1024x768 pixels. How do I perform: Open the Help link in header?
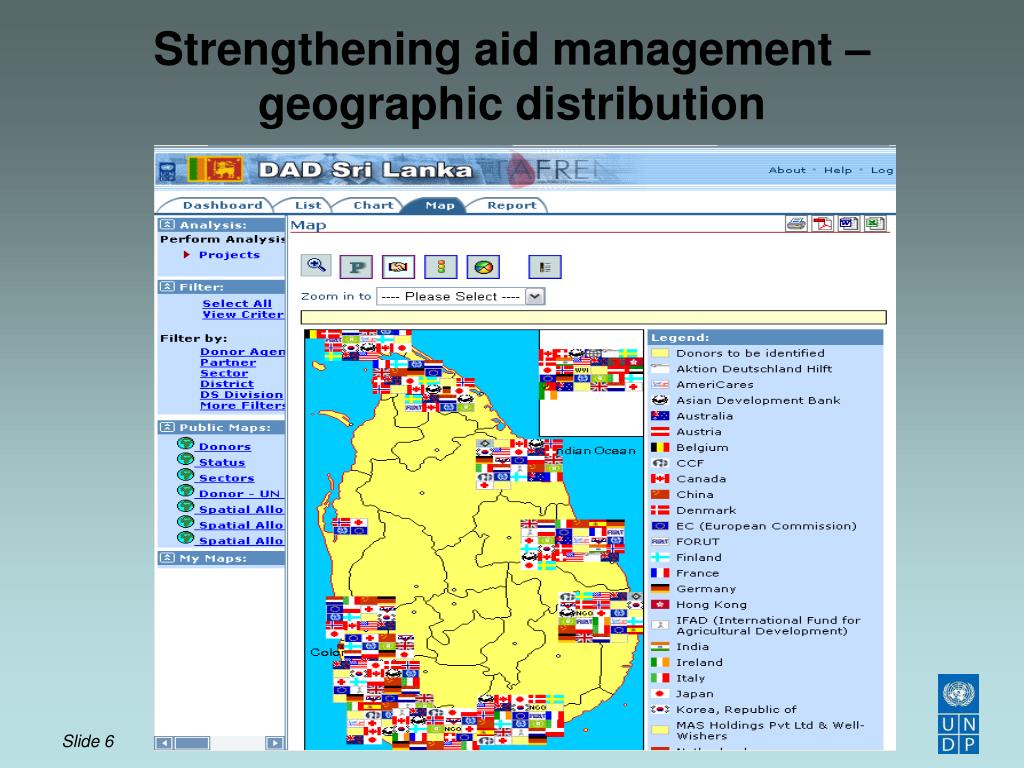tap(838, 170)
